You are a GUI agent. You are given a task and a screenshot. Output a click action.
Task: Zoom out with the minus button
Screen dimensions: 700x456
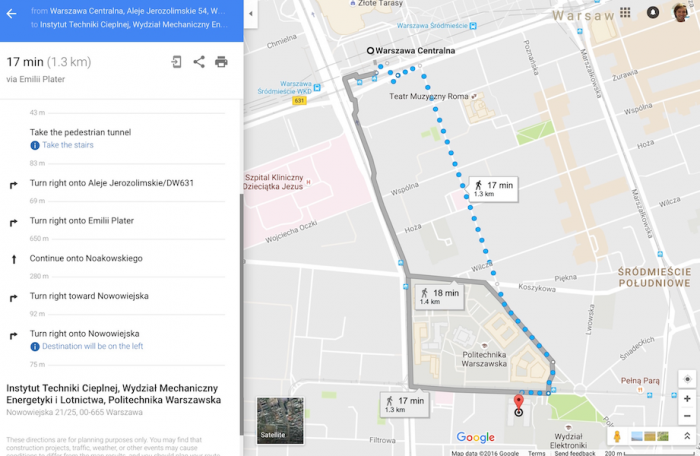(x=688, y=416)
